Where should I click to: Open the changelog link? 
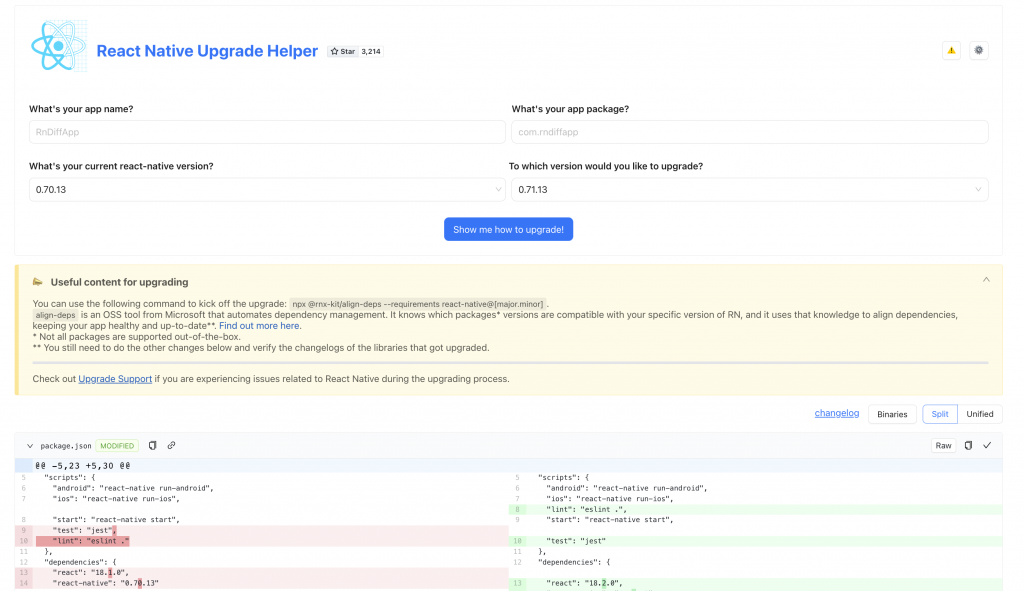coord(837,413)
